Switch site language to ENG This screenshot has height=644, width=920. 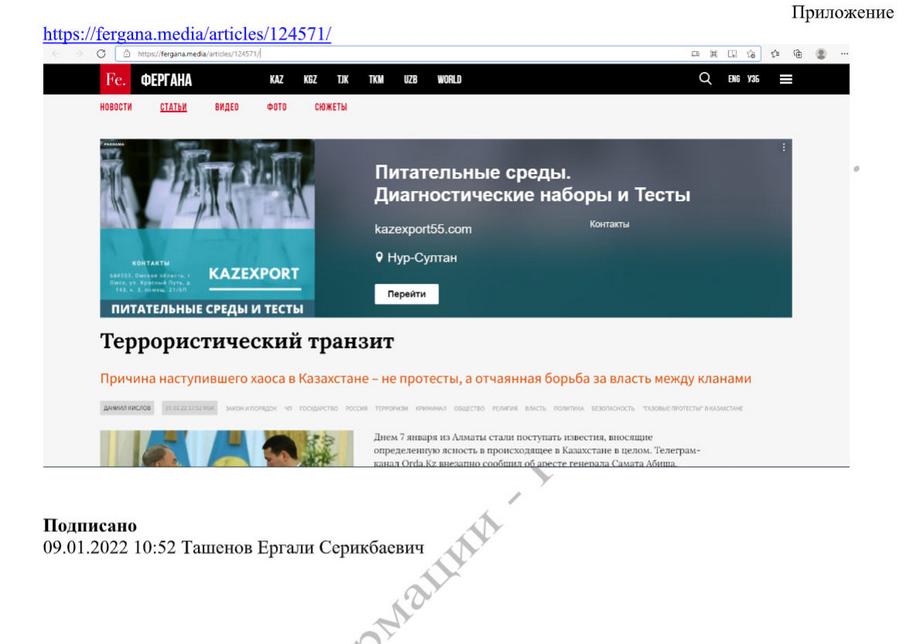[x=734, y=79]
